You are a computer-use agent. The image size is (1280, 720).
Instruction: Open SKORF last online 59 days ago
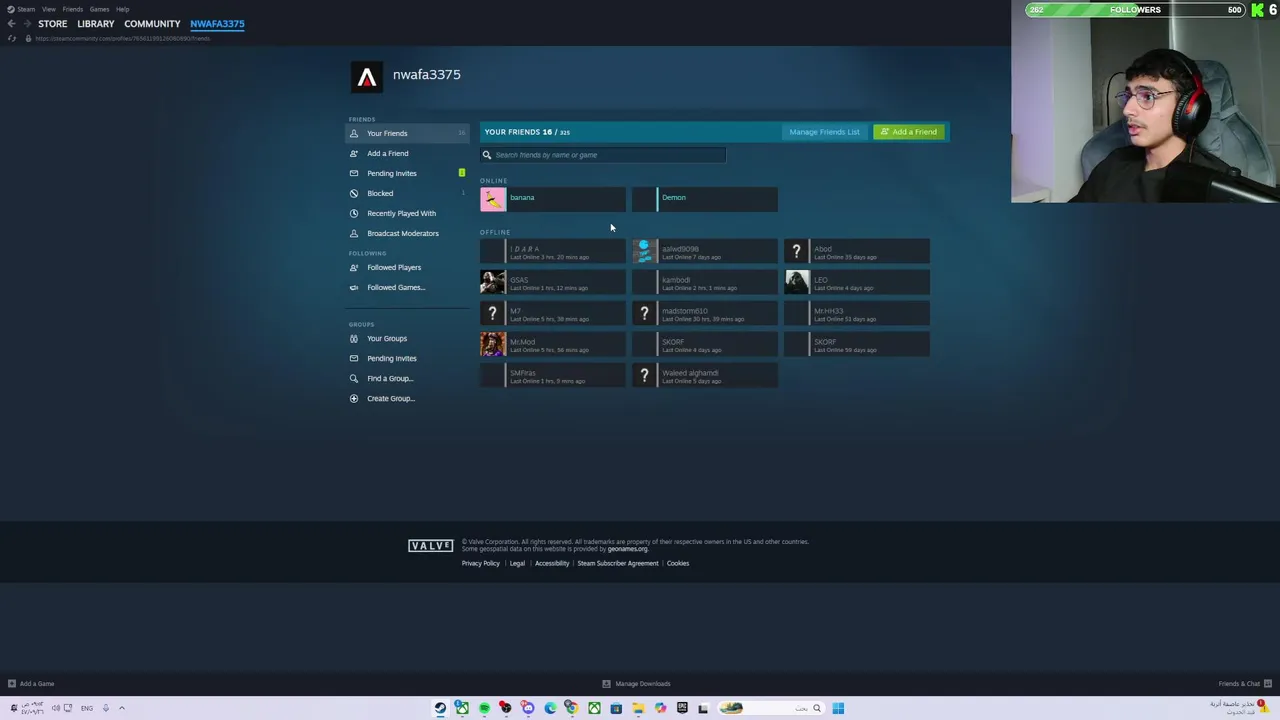pyautogui.click(x=857, y=345)
